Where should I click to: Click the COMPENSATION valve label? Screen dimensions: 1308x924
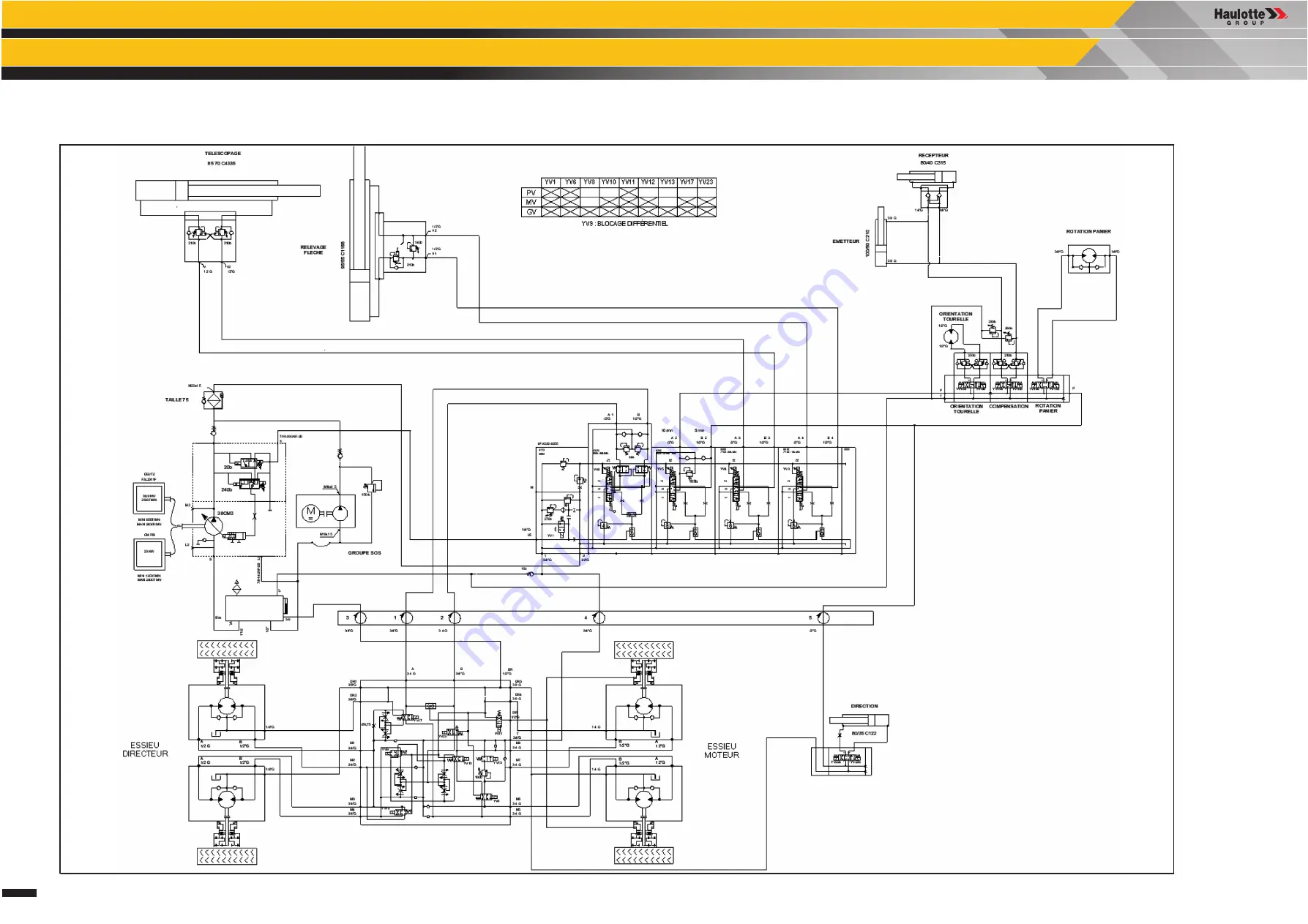[x=1009, y=406]
